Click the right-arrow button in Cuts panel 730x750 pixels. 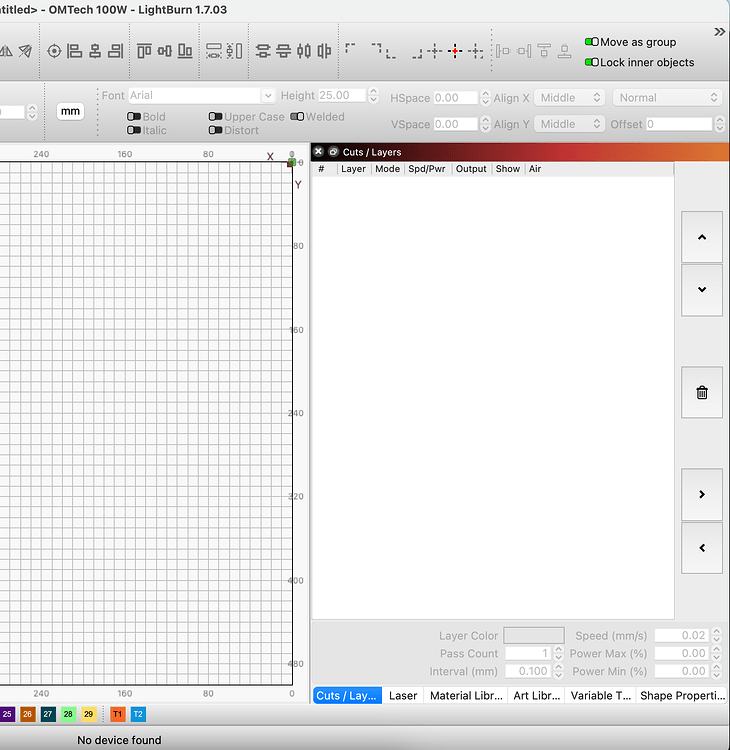tap(702, 494)
